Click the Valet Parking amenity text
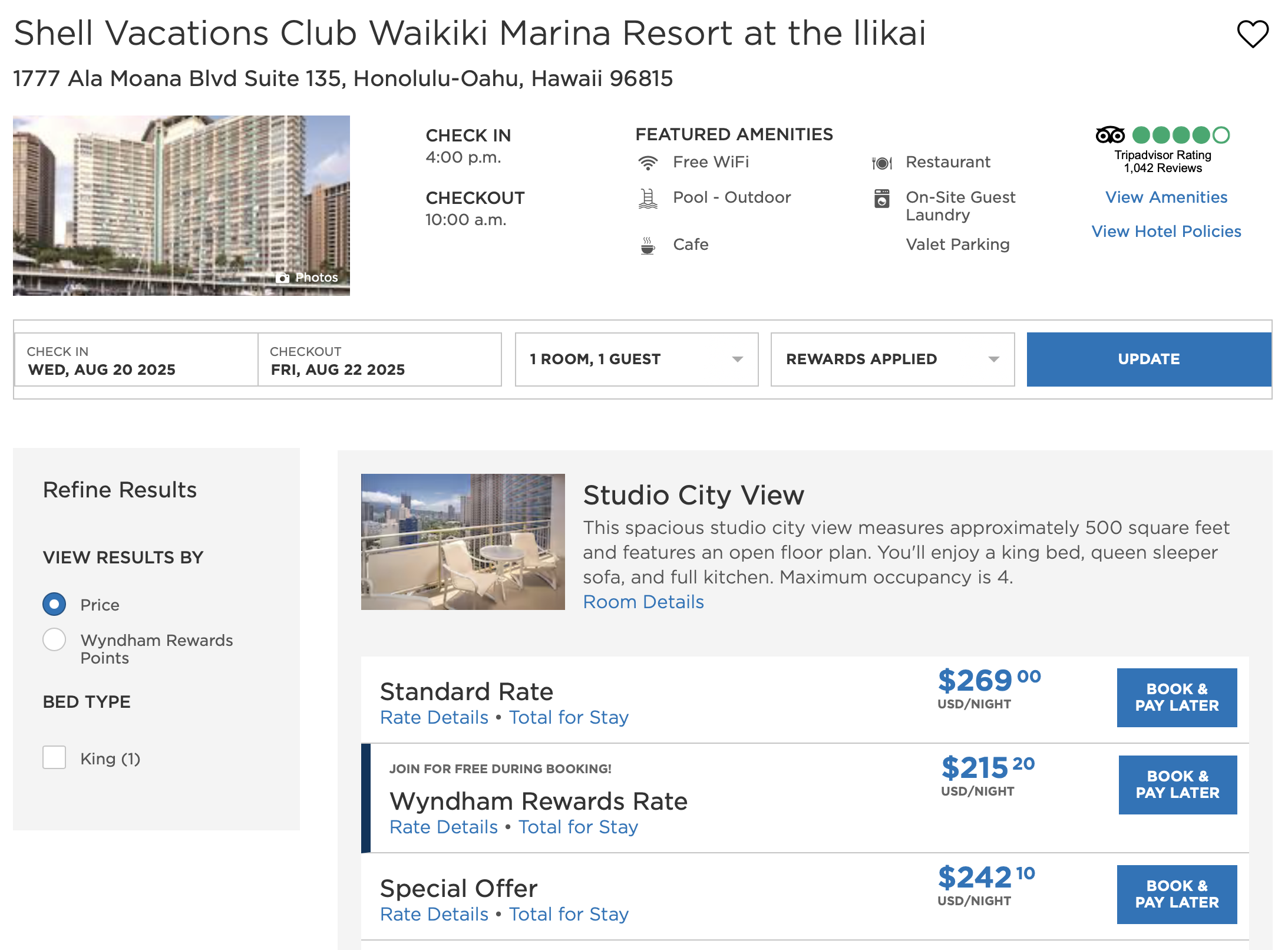The image size is (1288, 950). coord(957,245)
